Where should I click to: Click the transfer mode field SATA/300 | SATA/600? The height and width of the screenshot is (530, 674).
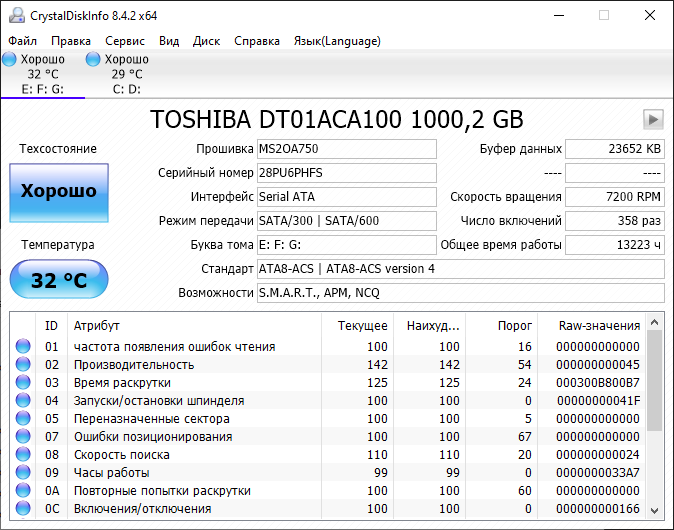(x=347, y=221)
